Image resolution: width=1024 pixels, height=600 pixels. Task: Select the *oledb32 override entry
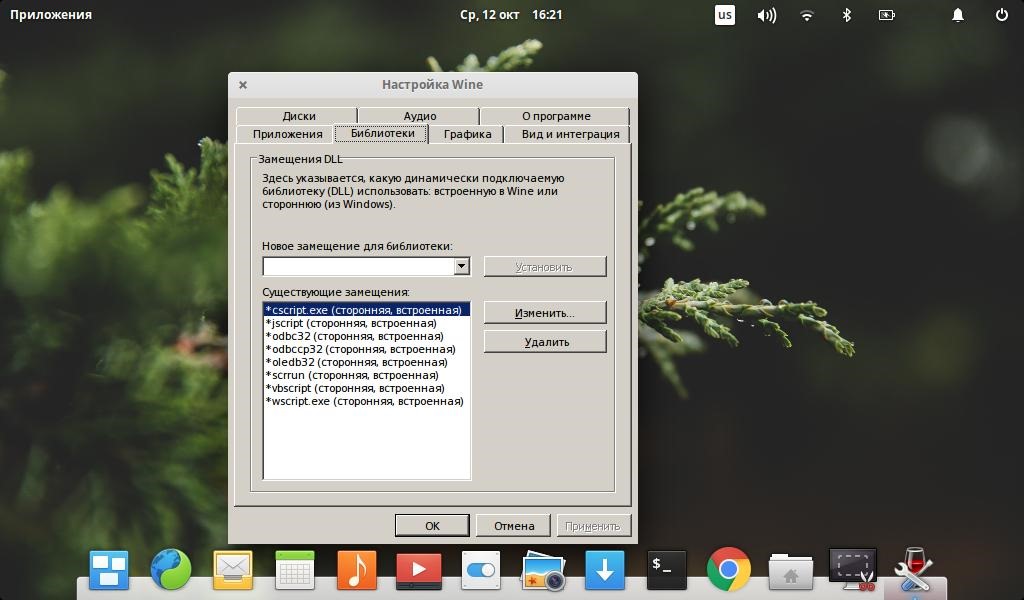tap(366, 362)
